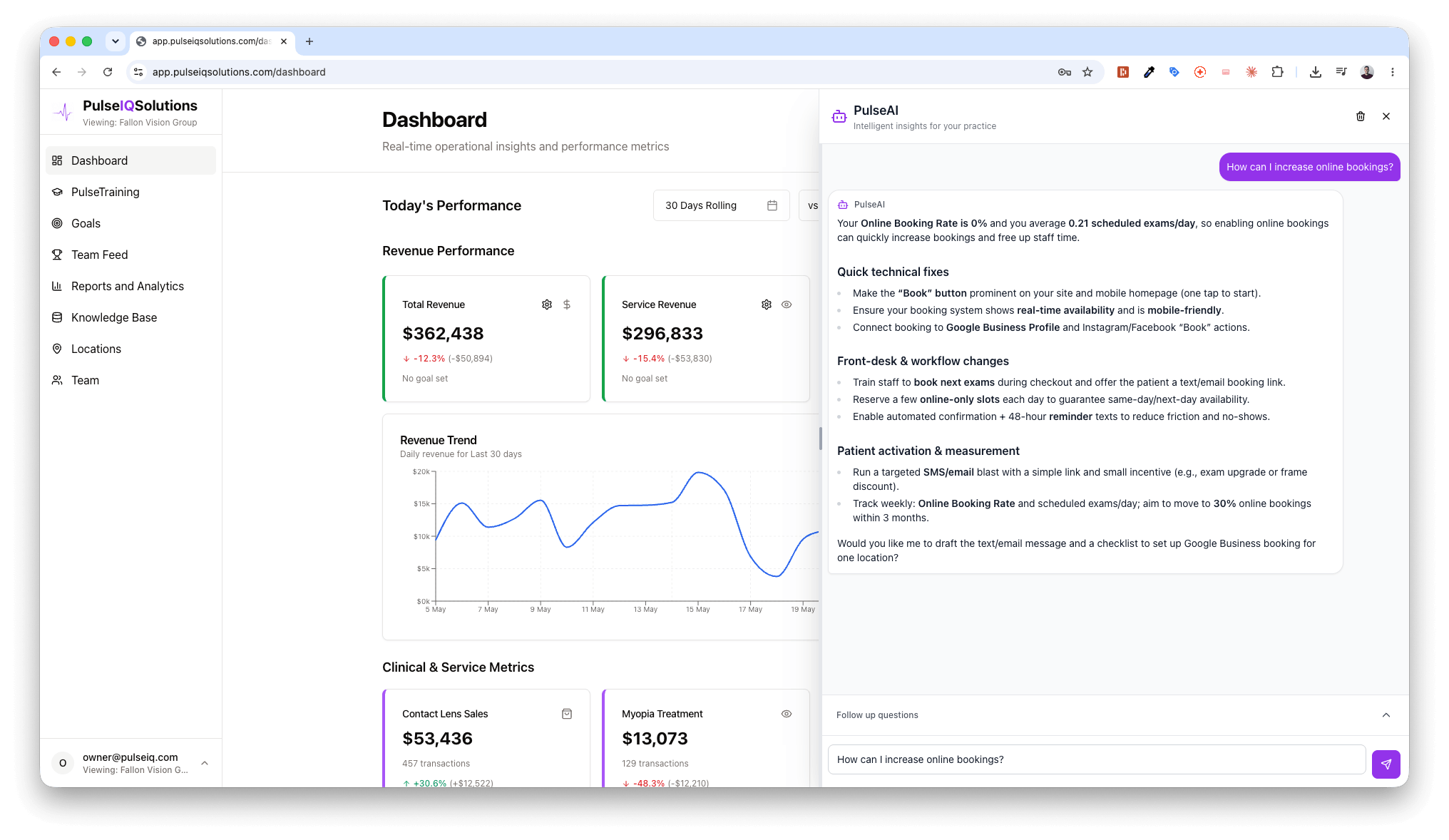
Task: Go forward in browser history
Action: (82, 72)
